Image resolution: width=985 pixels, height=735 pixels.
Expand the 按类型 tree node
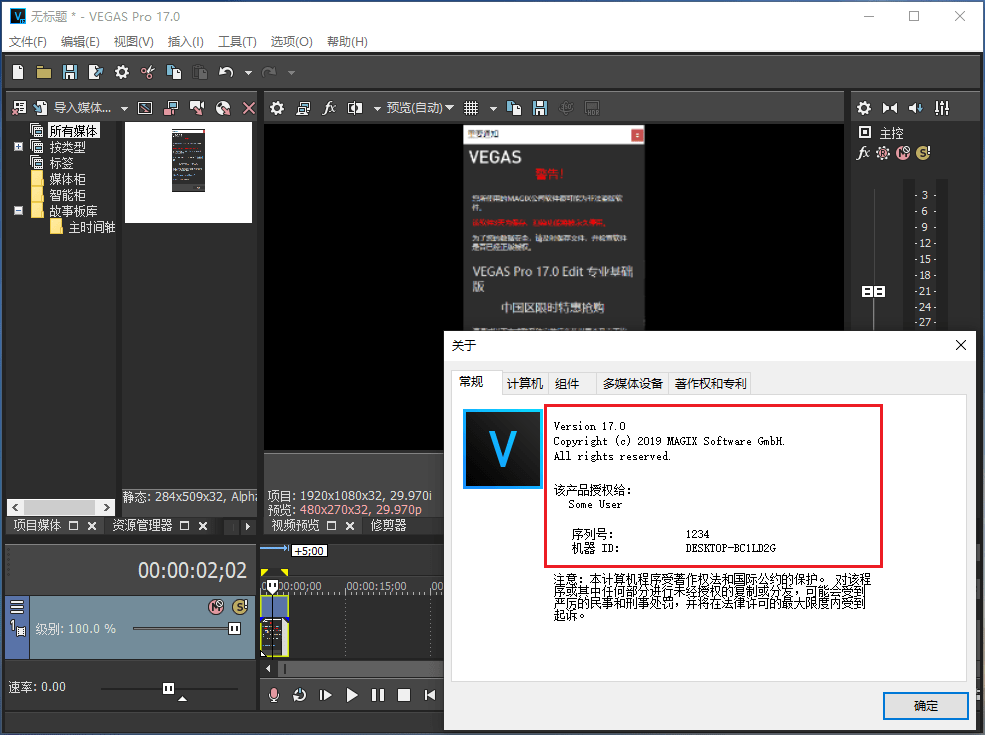(x=18, y=147)
